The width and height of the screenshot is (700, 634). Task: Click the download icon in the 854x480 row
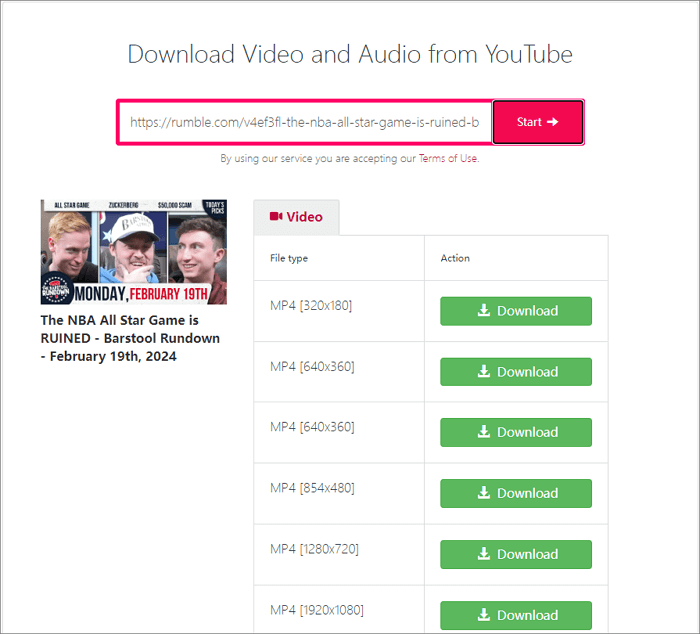click(484, 492)
